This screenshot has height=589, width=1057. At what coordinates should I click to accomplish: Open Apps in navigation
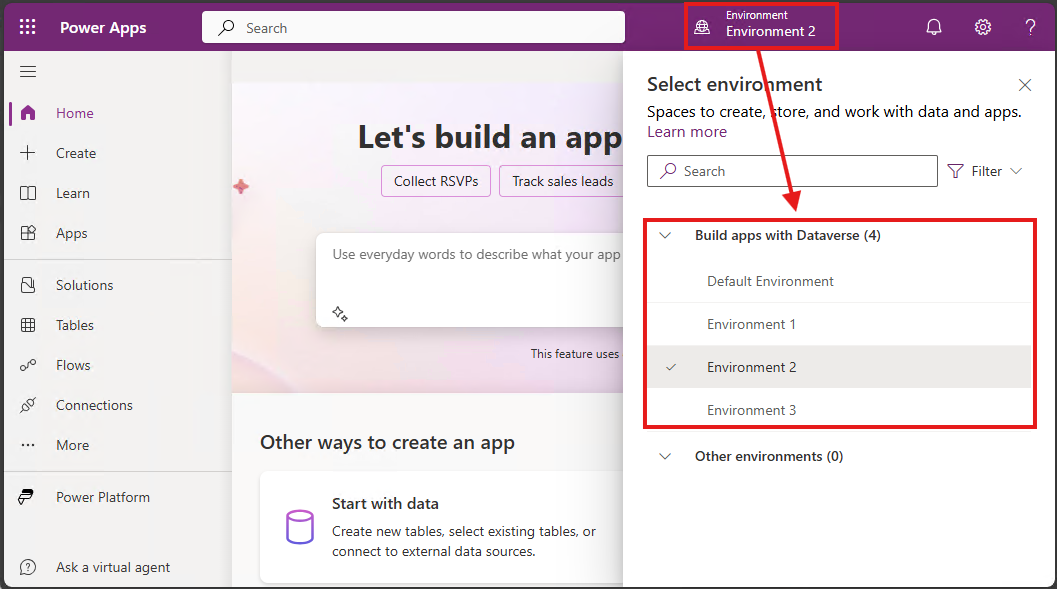click(71, 234)
